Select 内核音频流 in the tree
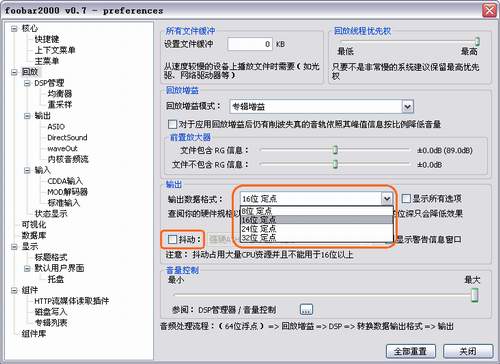Image resolution: width=500 pixels, height=364 pixels. click(68, 159)
